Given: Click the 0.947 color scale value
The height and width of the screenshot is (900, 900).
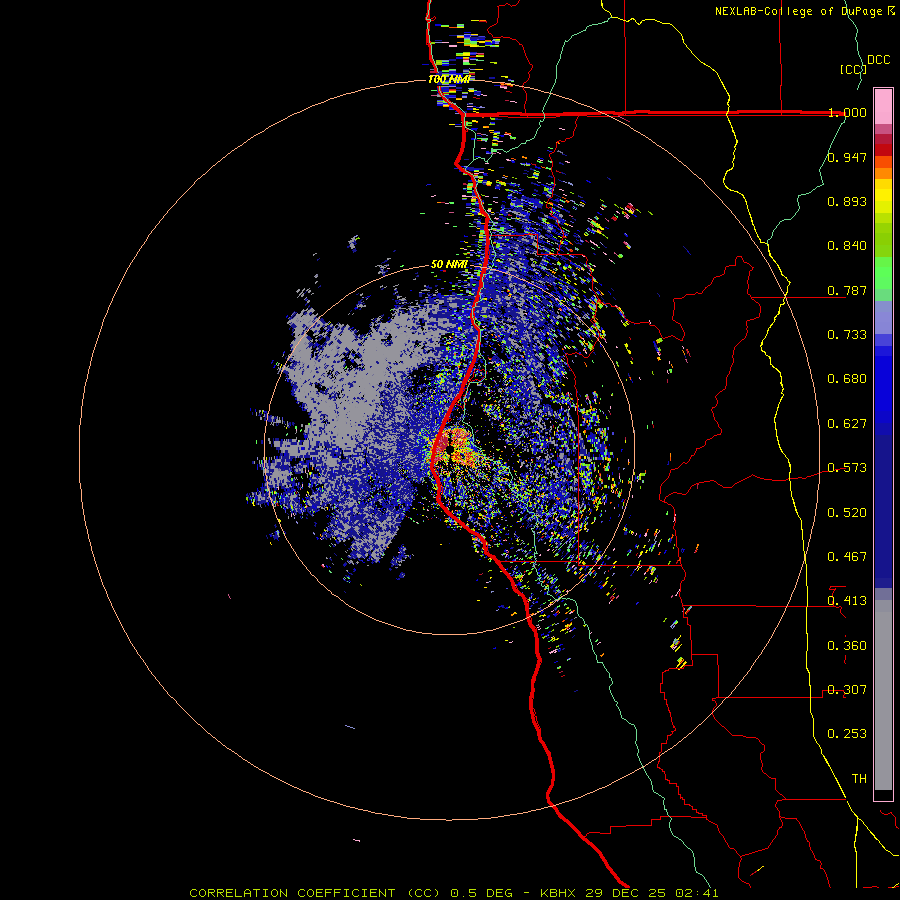Looking at the screenshot, I should coord(847,157).
